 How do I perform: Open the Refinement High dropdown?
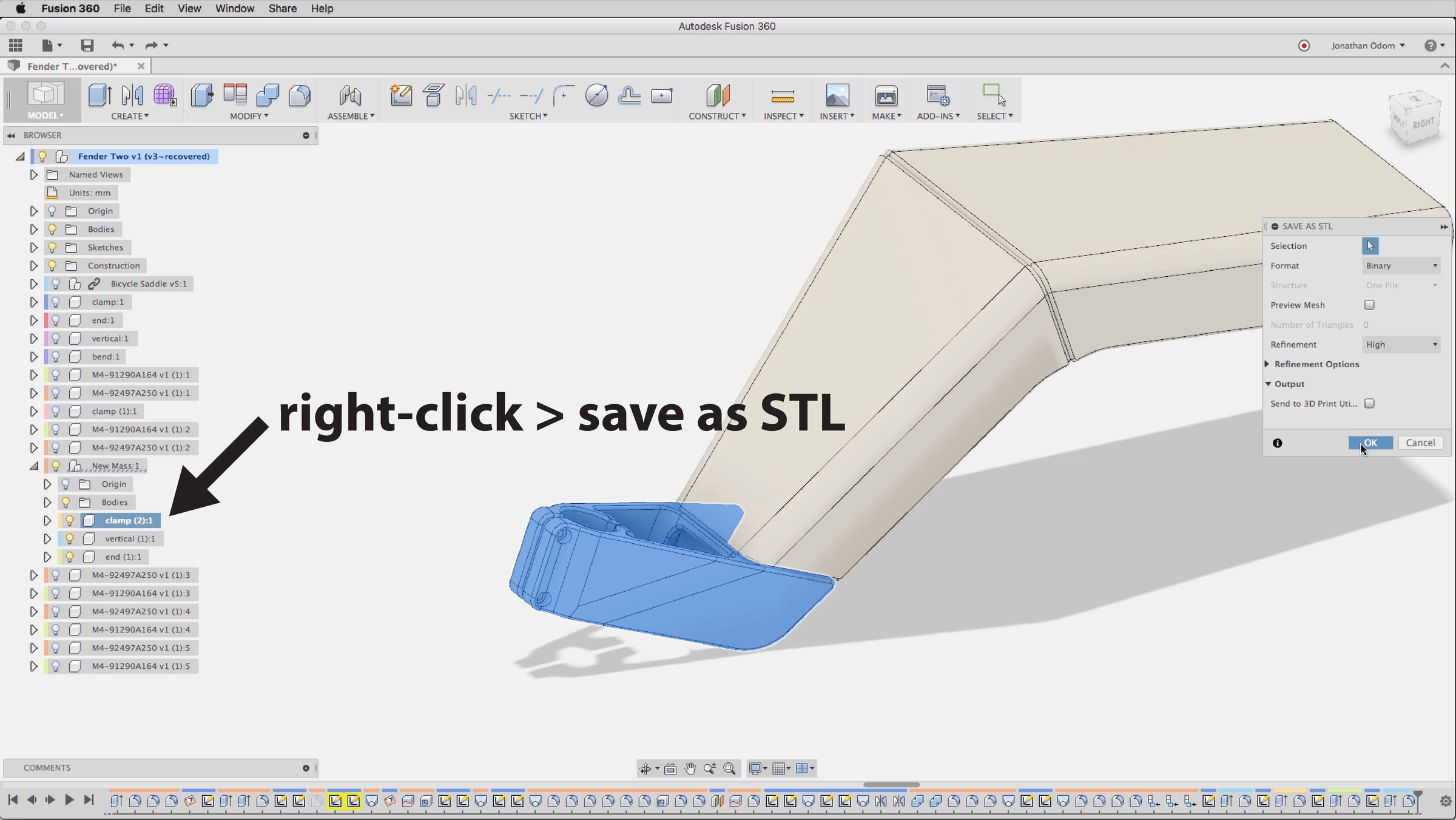point(1401,344)
